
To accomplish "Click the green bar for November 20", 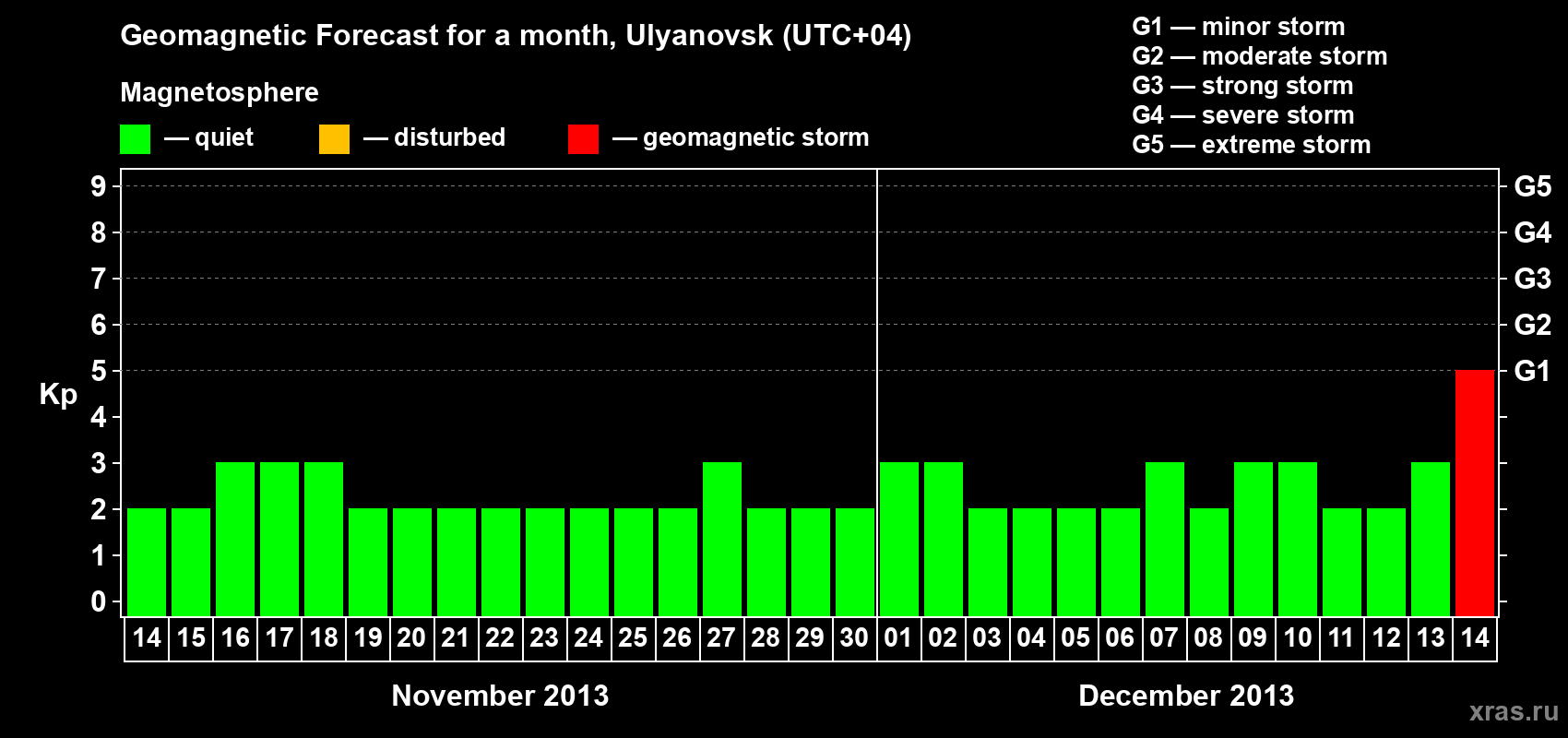I will click(x=412, y=562).
